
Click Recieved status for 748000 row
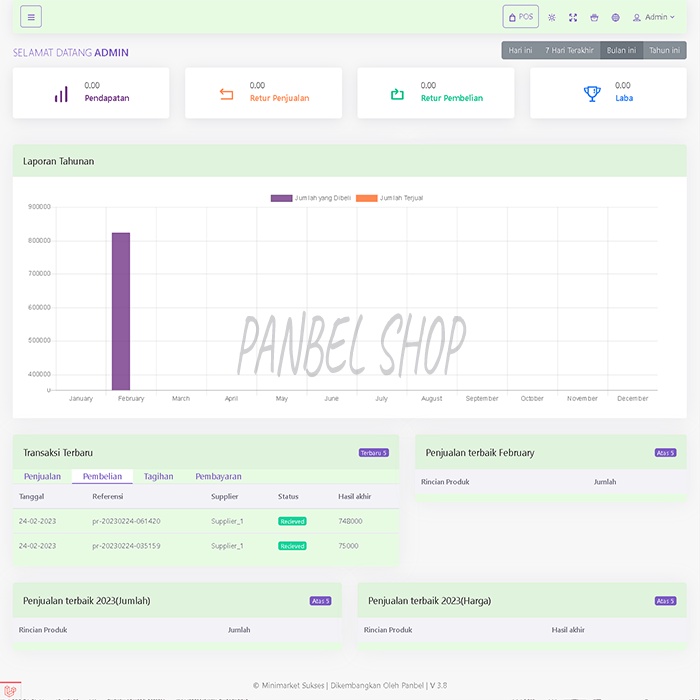coord(292,521)
